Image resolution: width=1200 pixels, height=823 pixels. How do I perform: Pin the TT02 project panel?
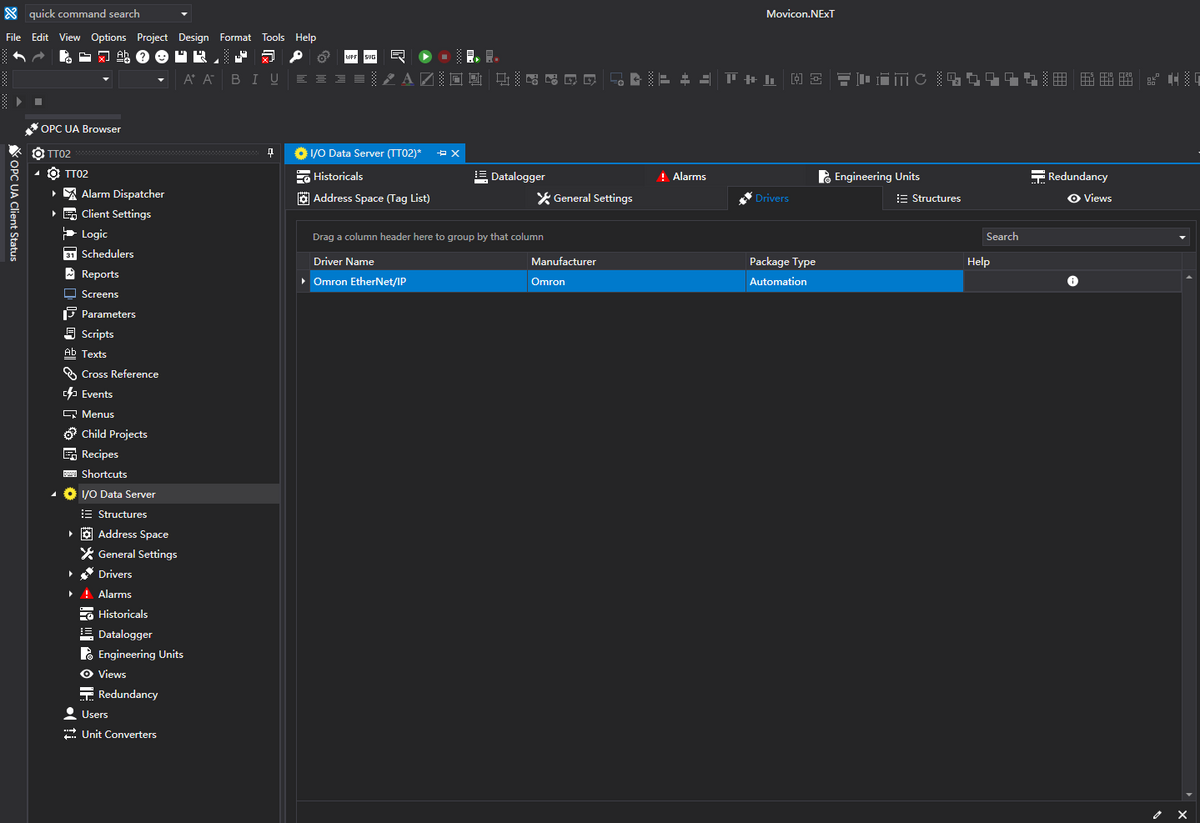(270, 153)
